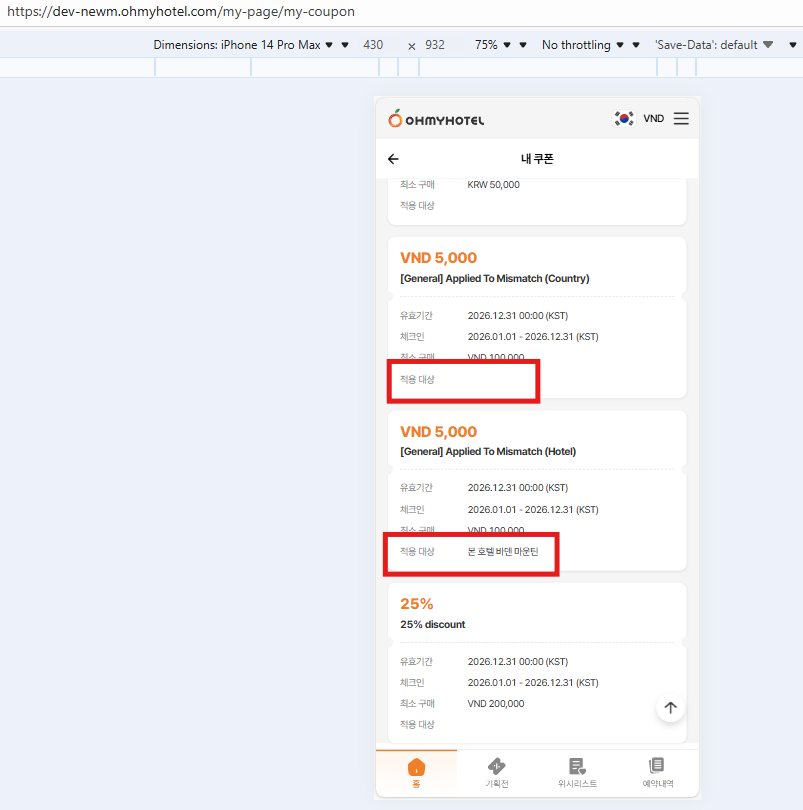Screen dimensions: 803x810
Task: Open the hamburger menu
Action: [x=681, y=119]
